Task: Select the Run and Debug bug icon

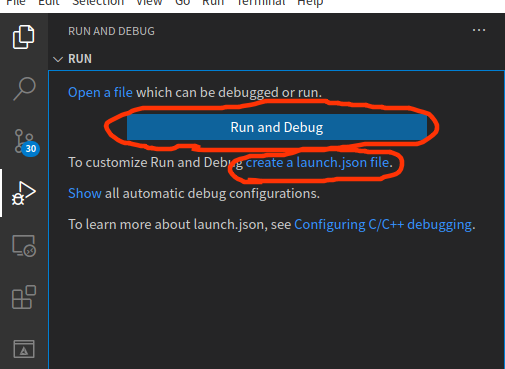Action: [23, 193]
